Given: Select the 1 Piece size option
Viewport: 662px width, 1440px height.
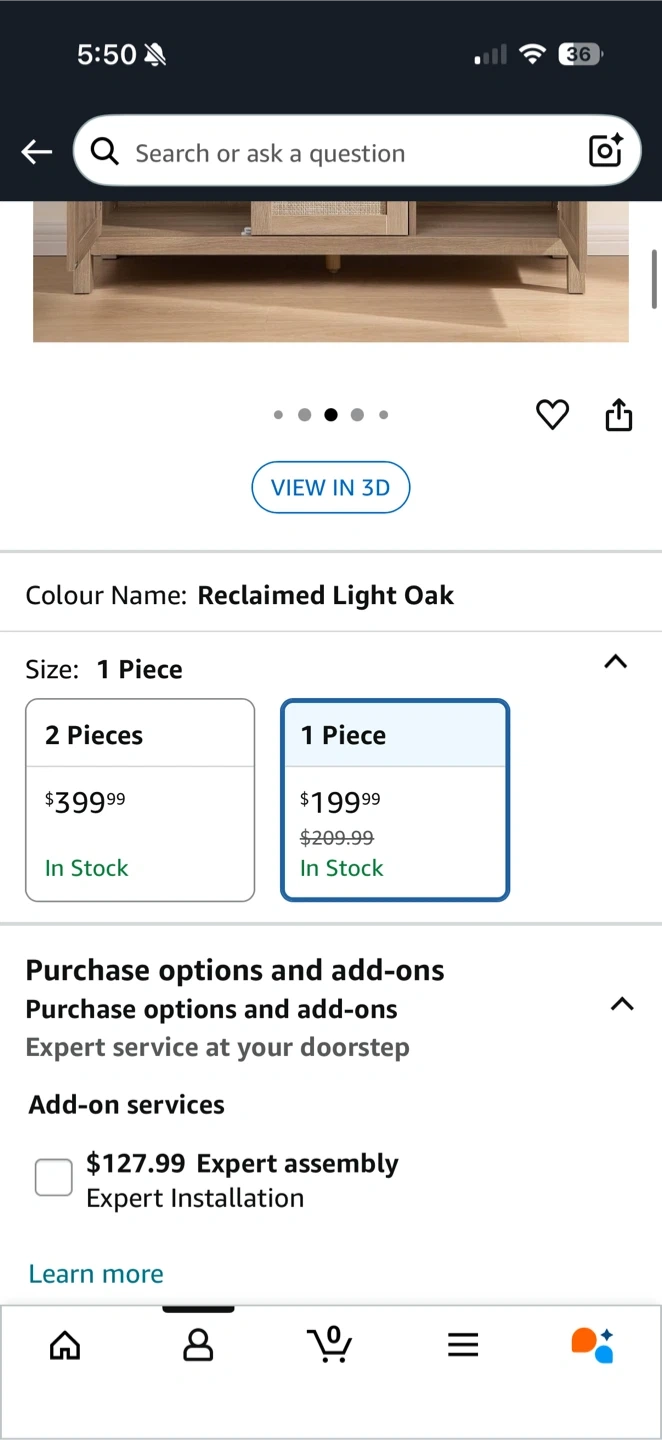Looking at the screenshot, I should click(x=395, y=800).
